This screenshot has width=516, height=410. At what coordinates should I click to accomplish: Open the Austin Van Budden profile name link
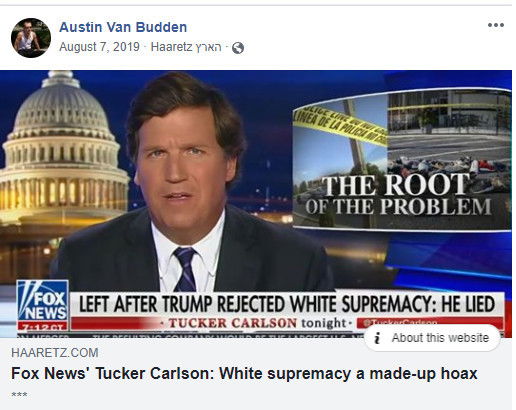[123, 27]
